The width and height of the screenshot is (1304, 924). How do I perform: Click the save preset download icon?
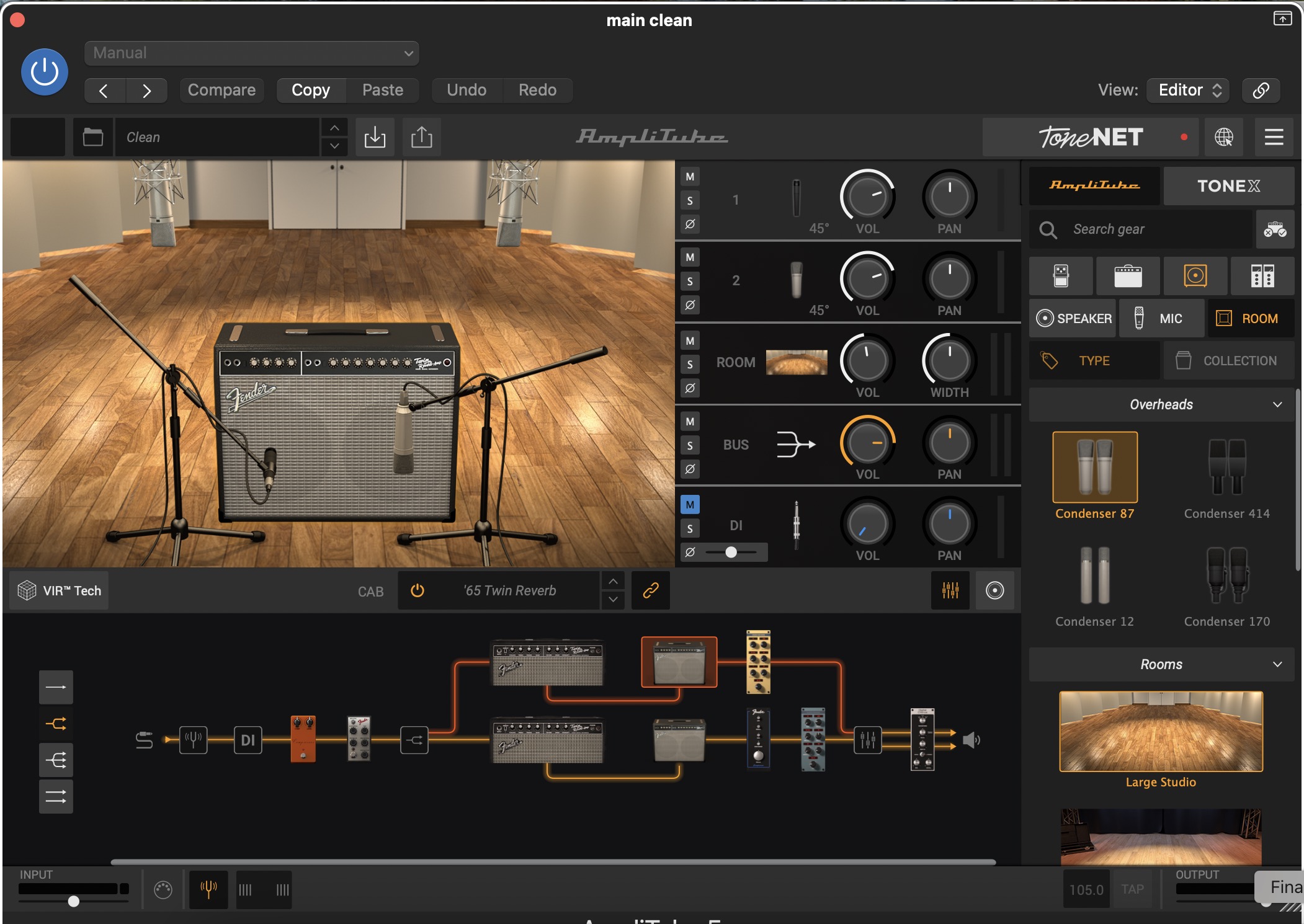click(375, 137)
